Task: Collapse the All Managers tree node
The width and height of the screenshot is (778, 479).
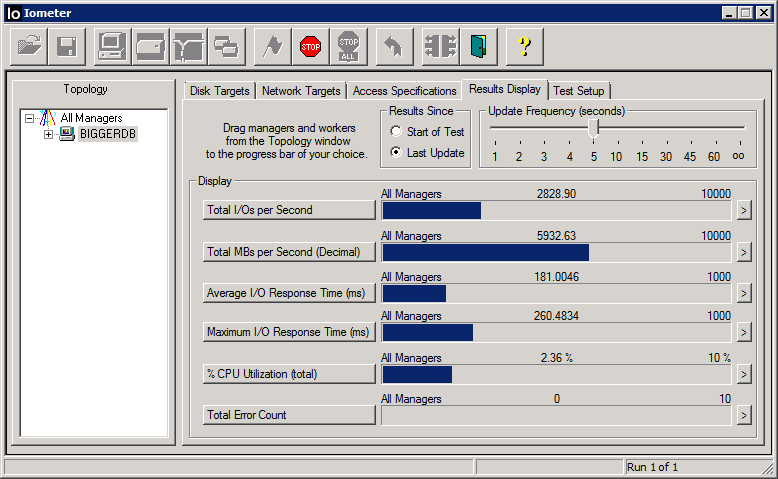Action: point(30,118)
